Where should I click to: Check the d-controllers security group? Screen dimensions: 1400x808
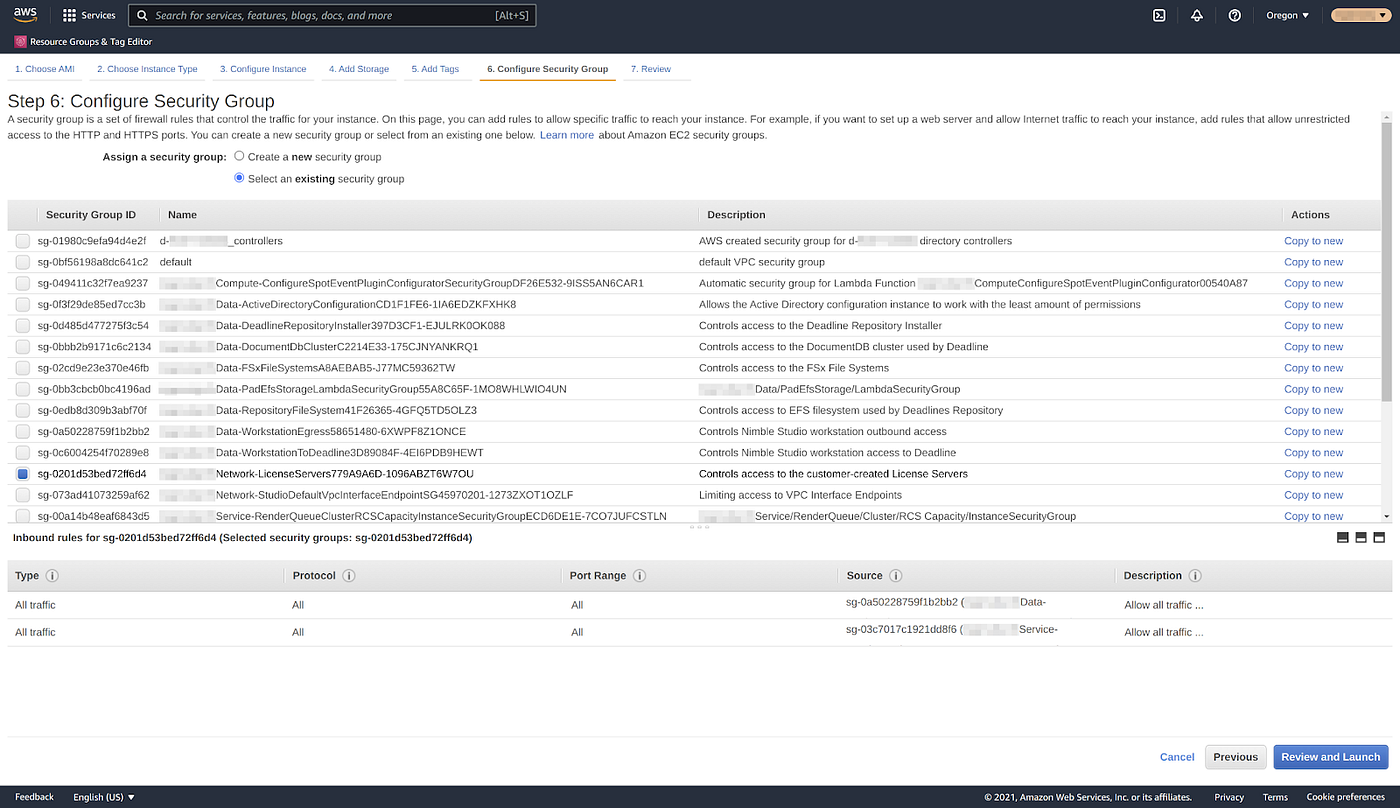23,241
